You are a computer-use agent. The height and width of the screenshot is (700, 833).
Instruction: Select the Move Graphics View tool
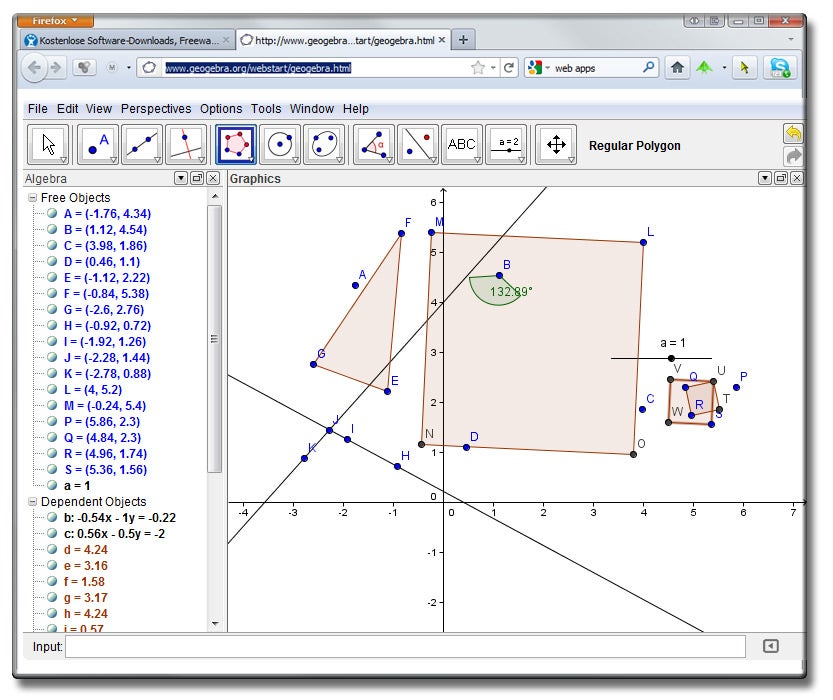(x=555, y=145)
